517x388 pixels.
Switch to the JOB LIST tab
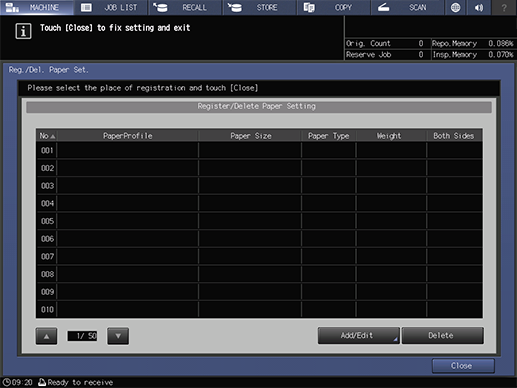(x=111, y=7)
